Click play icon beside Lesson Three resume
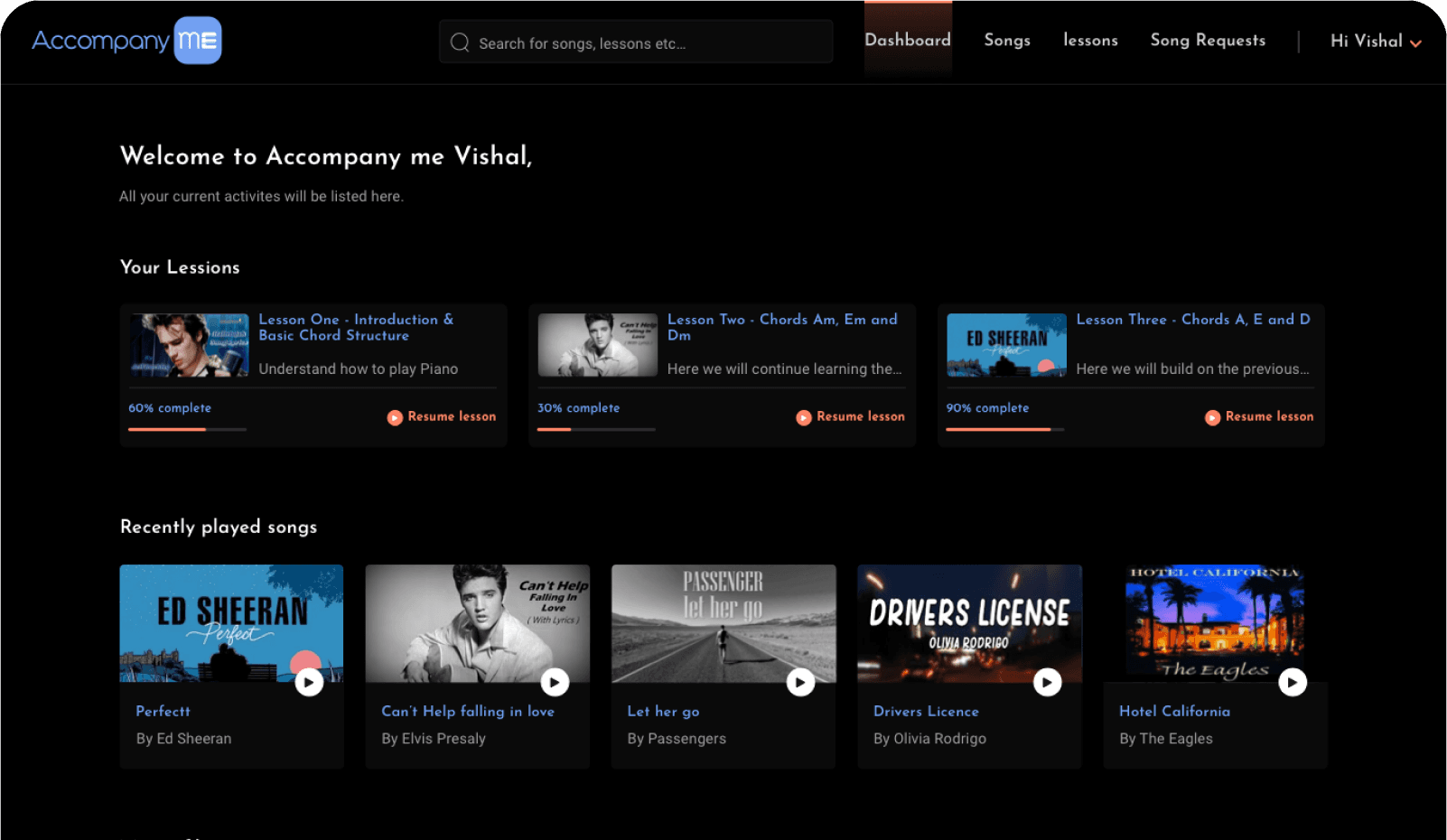The width and height of the screenshot is (1447, 840). pos(1212,417)
